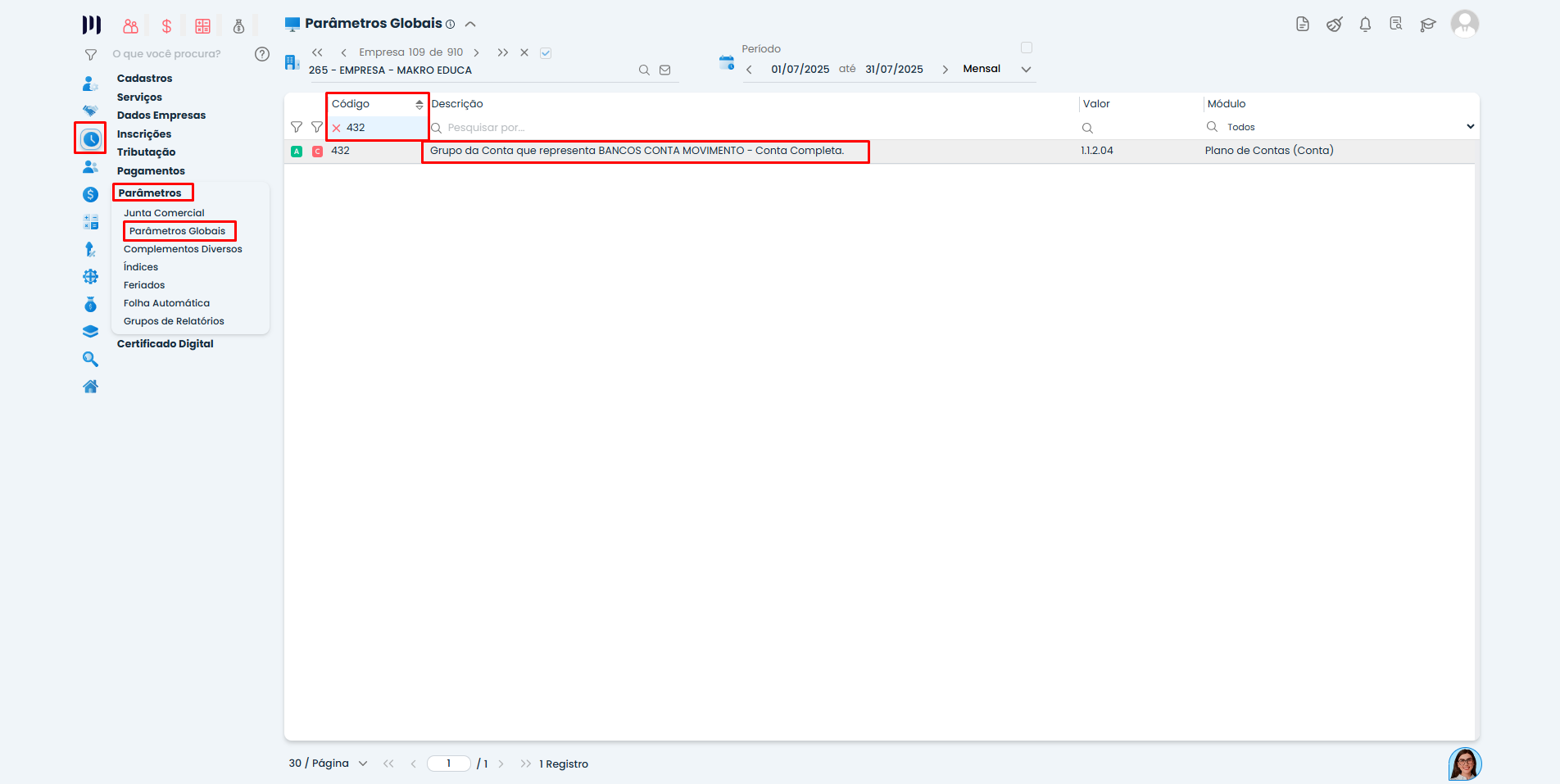
Task: Toggle the checkbox above Período dropdown
Action: click(1027, 48)
